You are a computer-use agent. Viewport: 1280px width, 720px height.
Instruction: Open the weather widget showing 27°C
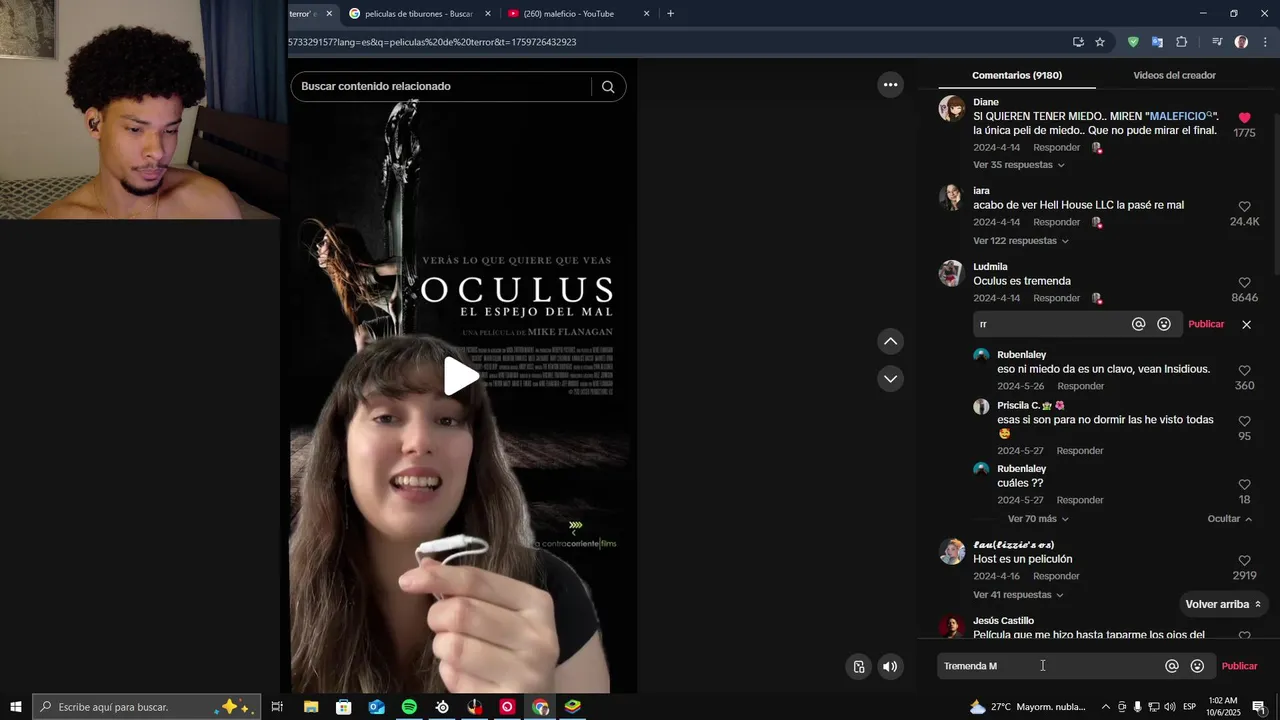tap(1026, 707)
